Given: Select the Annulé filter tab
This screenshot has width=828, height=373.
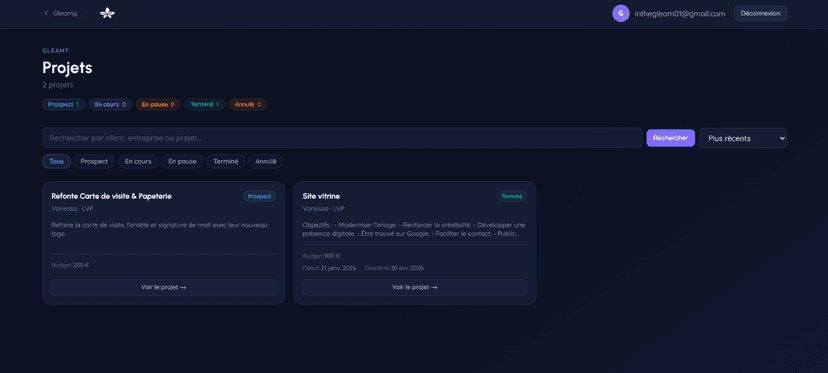Looking at the screenshot, I should click(266, 162).
